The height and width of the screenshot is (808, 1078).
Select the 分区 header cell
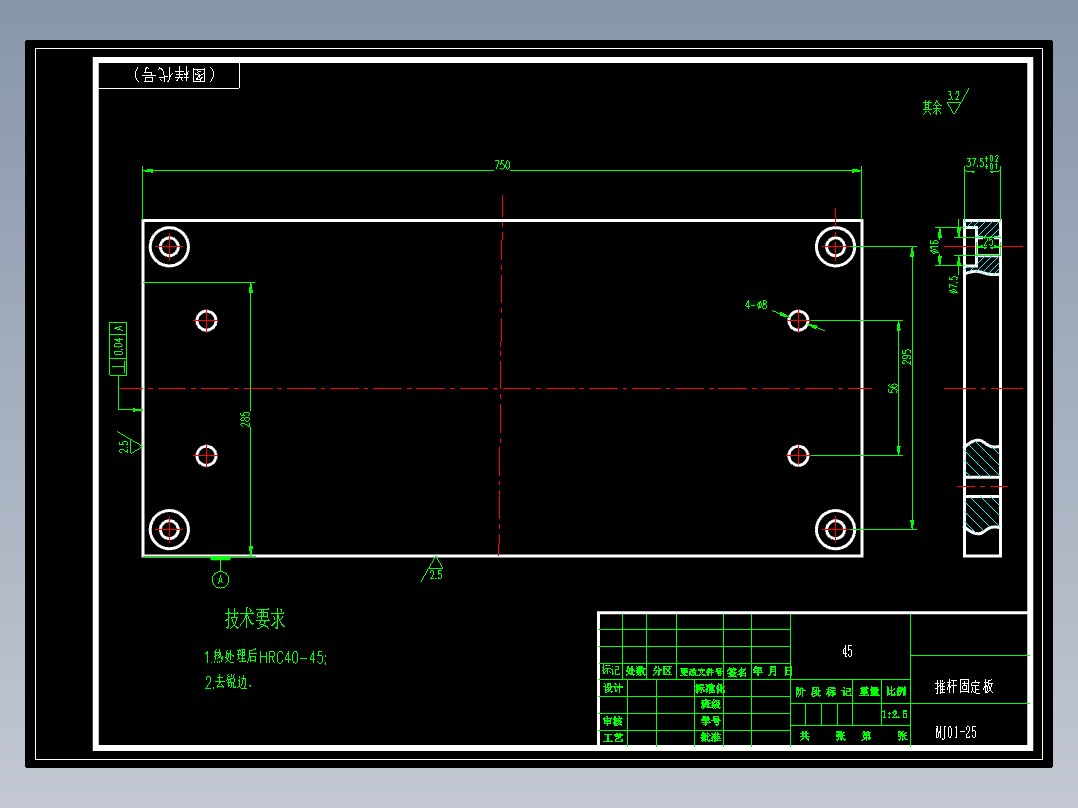point(662,670)
